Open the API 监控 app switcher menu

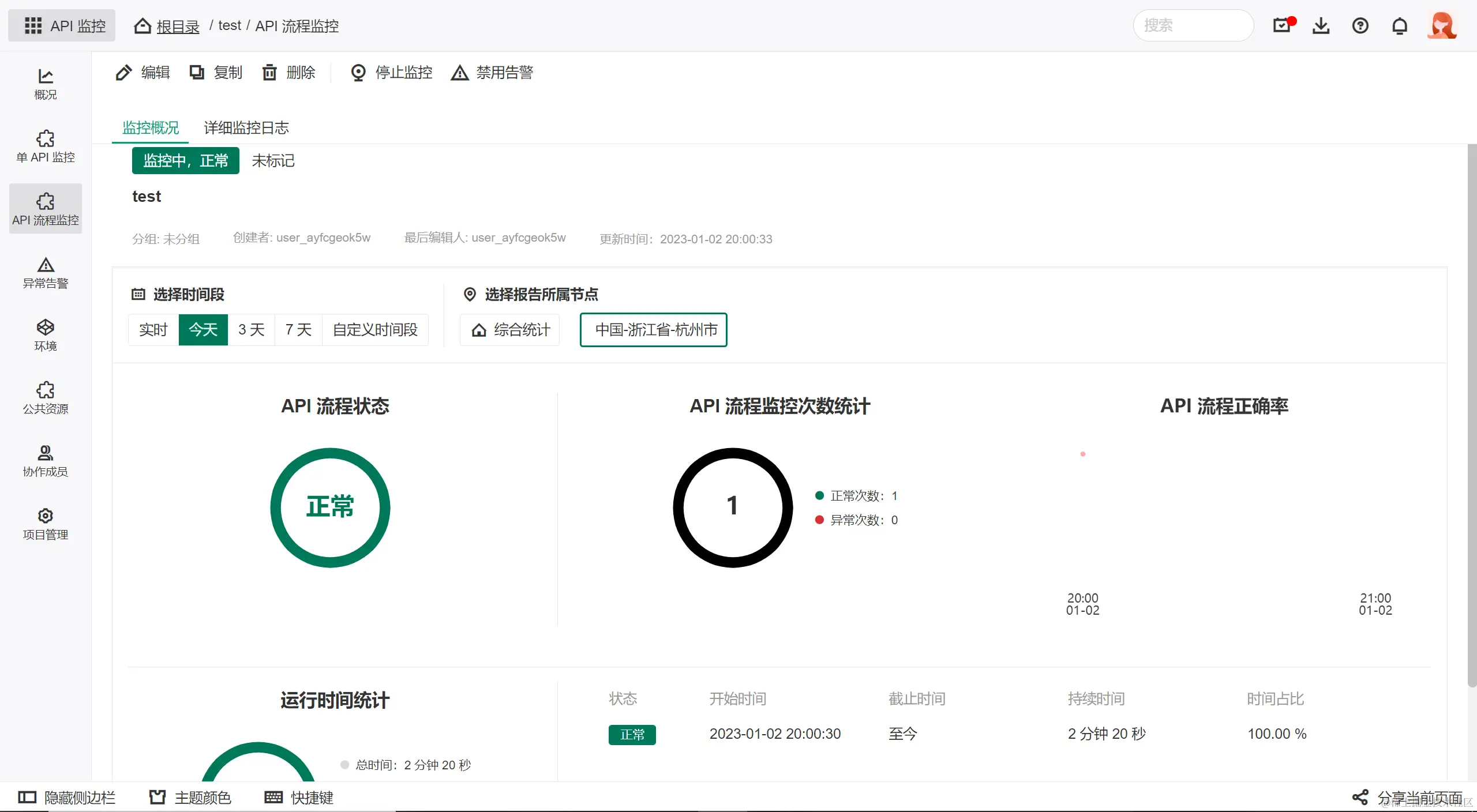(62, 26)
